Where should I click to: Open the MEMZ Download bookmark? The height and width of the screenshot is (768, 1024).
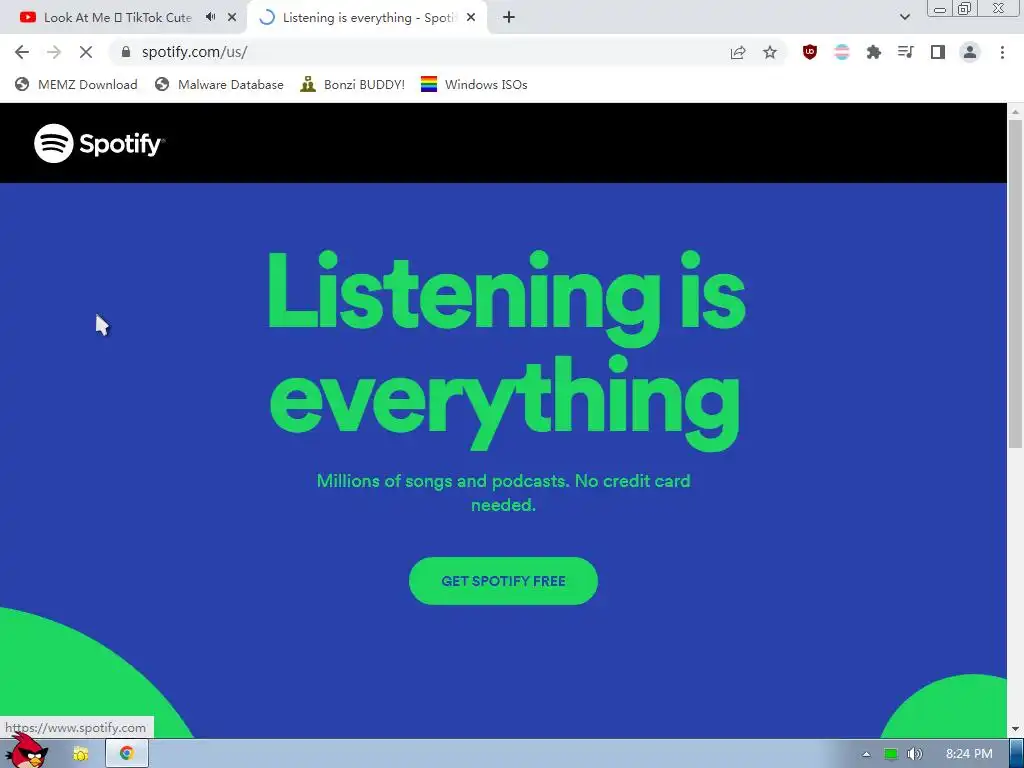76,84
